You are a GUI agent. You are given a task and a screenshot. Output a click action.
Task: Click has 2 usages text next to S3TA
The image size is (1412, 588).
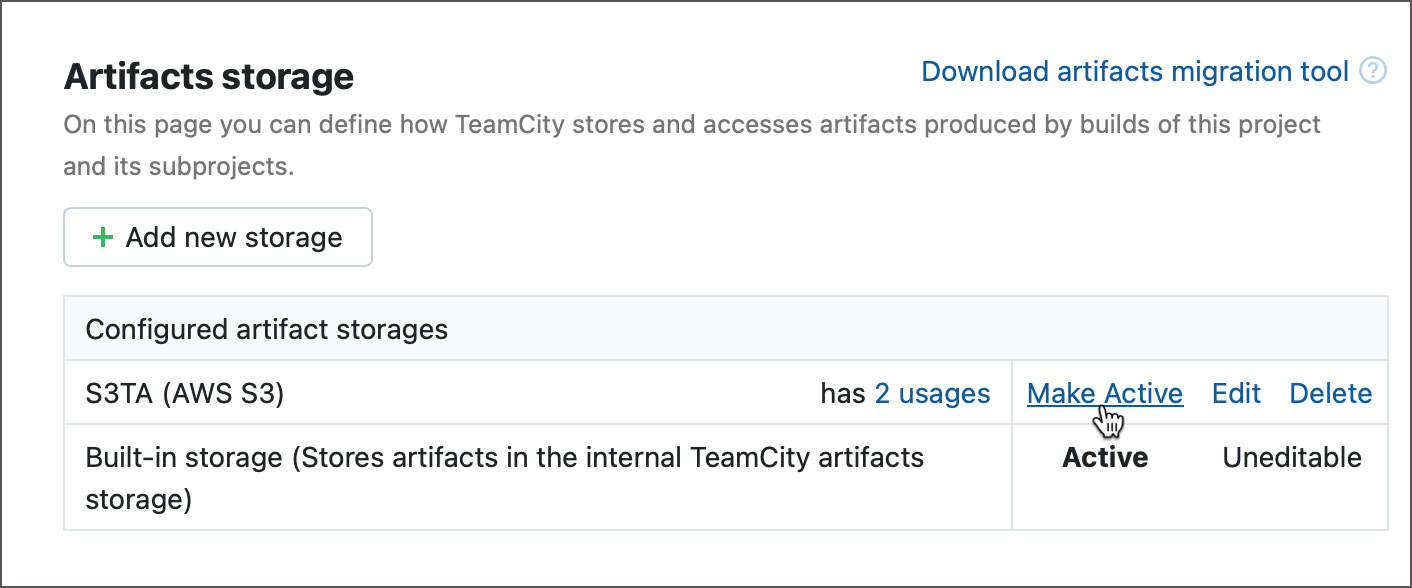(x=905, y=393)
